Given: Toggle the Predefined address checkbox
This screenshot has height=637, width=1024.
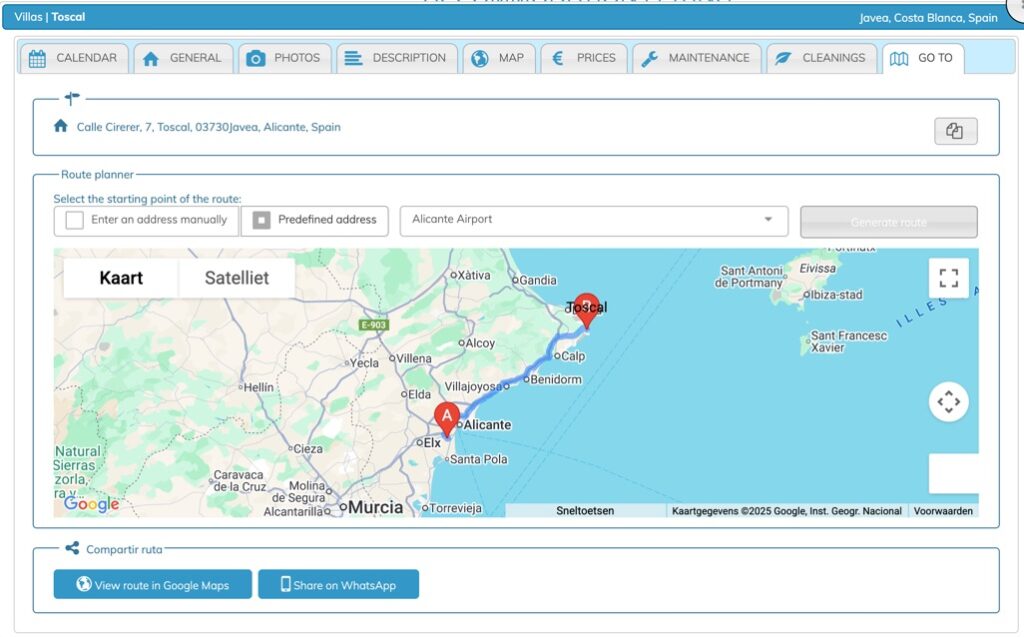Looking at the screenshot, I should pos(262,220).
